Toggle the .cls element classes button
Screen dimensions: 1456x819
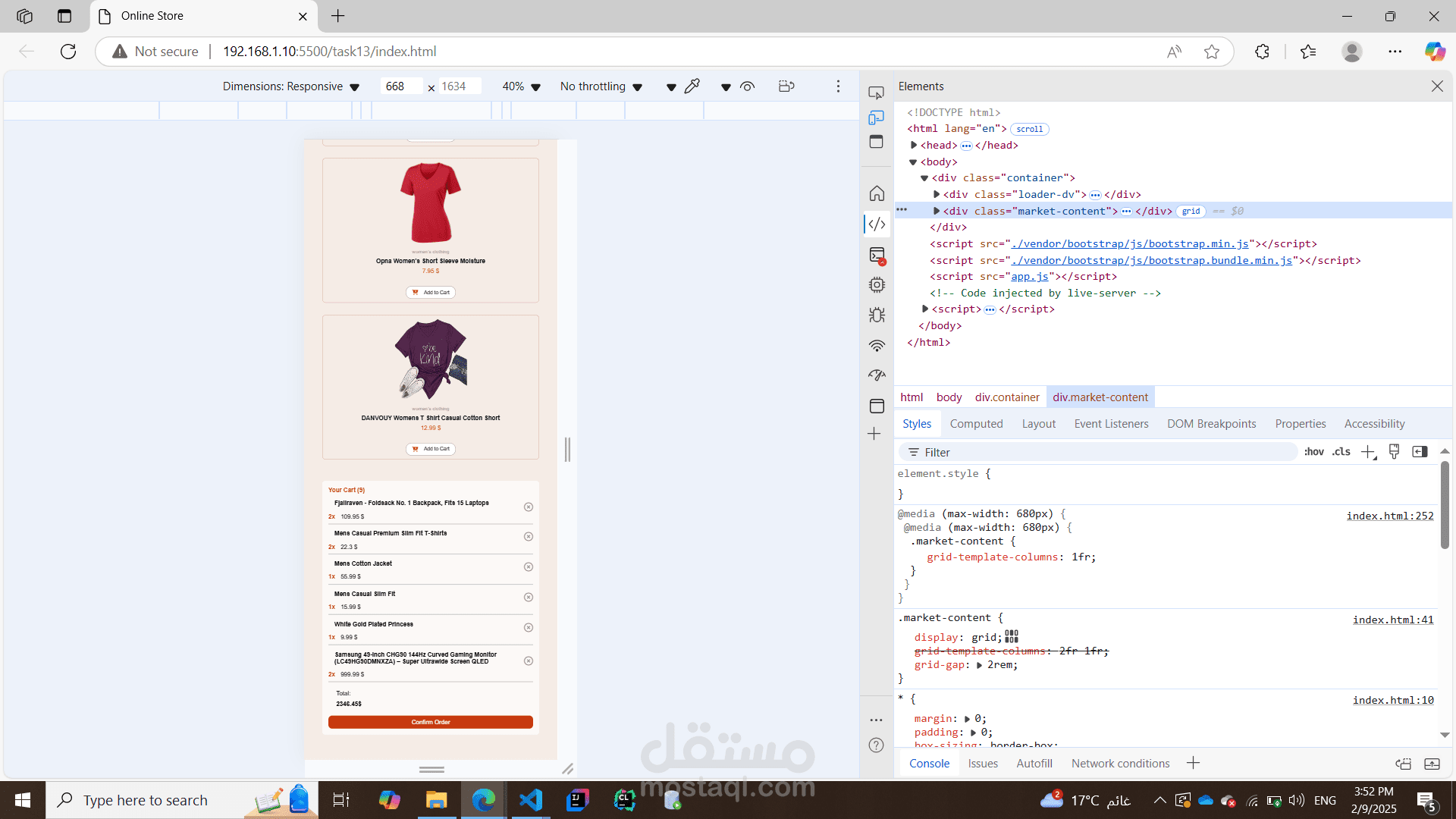coord(1341,452)
